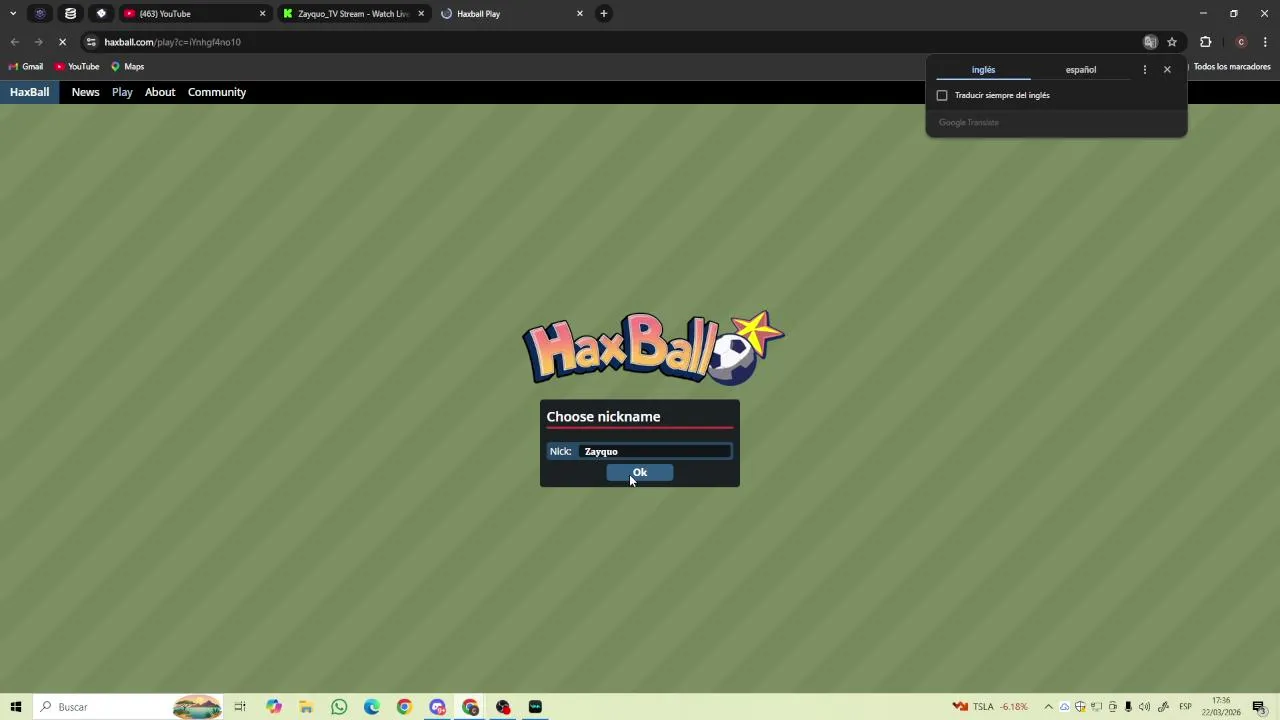
Task: Click the translate icon in address bar
Action: coord(1150,42)
